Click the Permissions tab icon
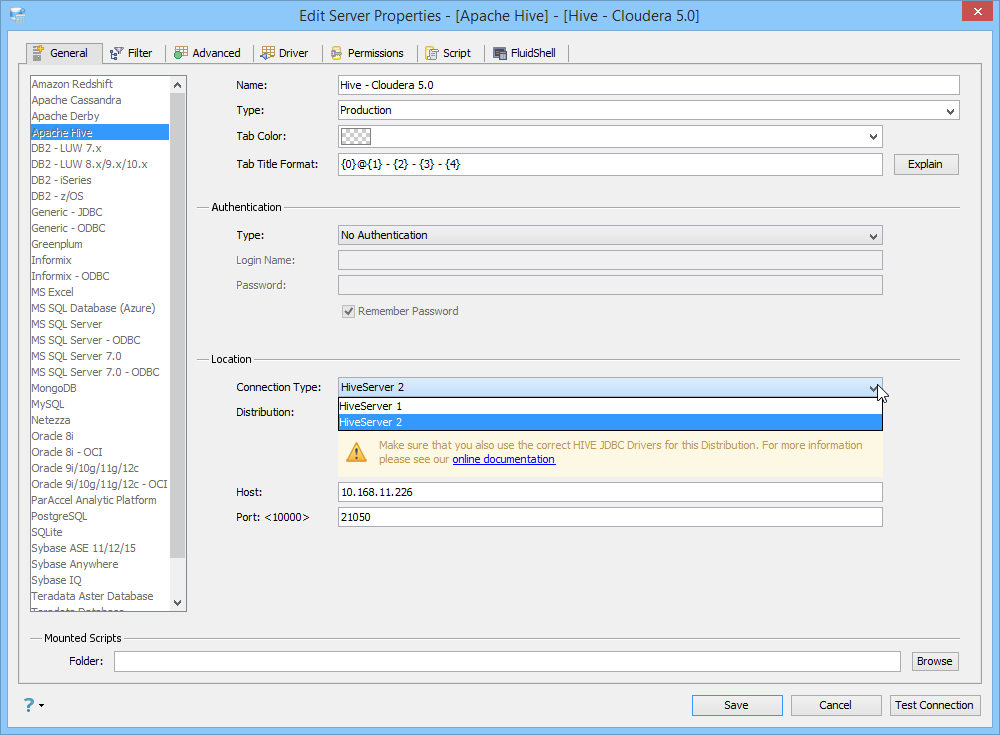 click(x=336, y=54)
